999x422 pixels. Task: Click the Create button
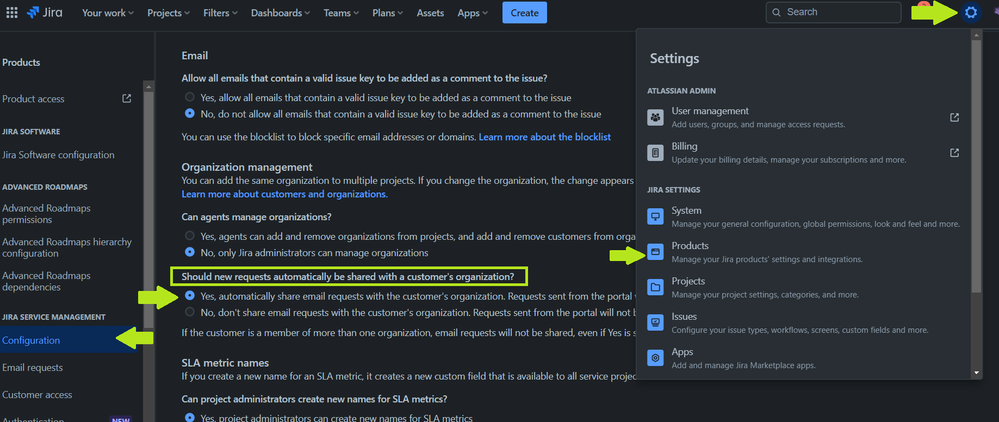(524, 13)
